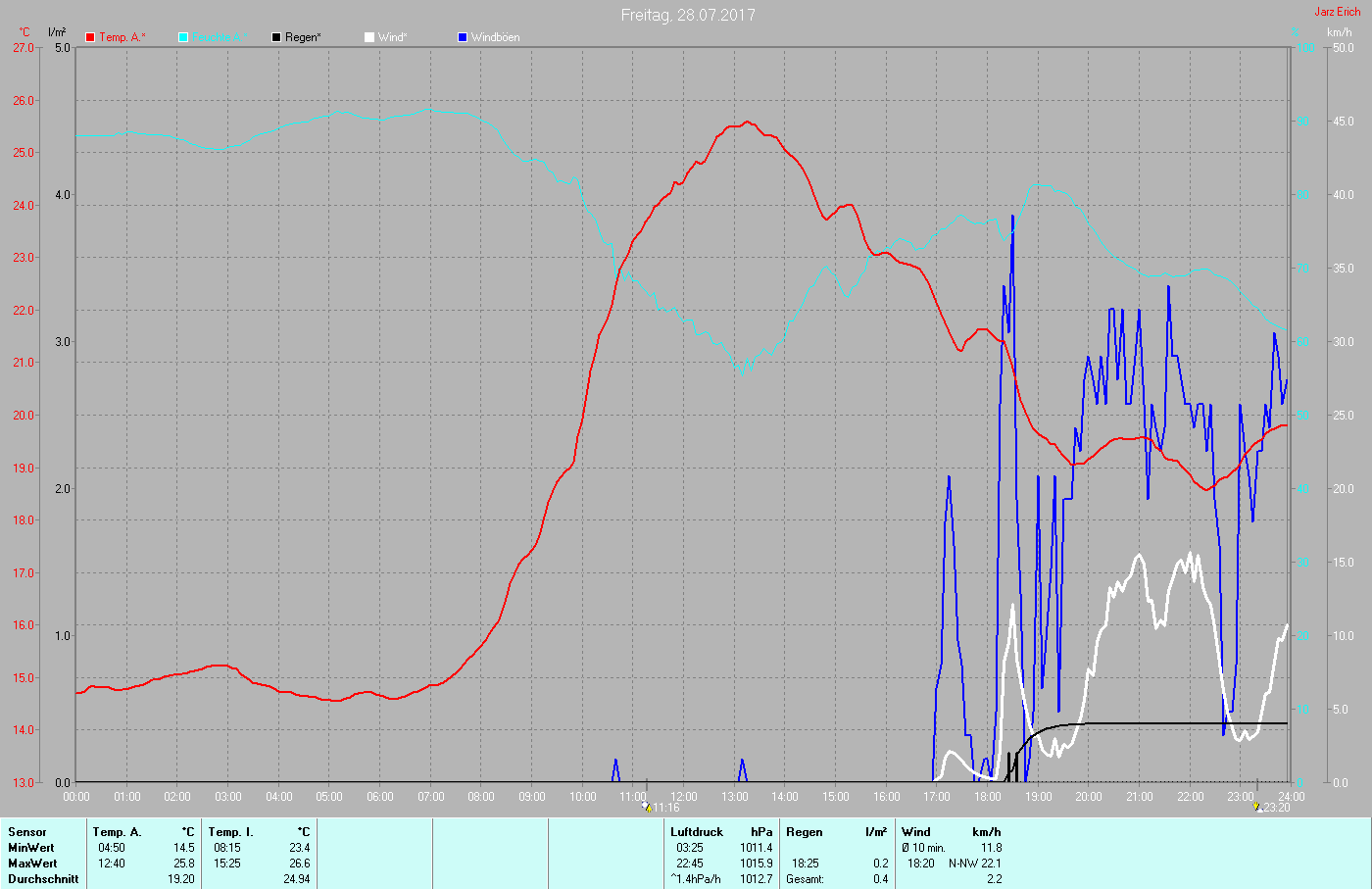The width and height of the screenshot is (1372, 889).
Task: Click the rain total value 0.4
Action: click(x=881, y=879)
